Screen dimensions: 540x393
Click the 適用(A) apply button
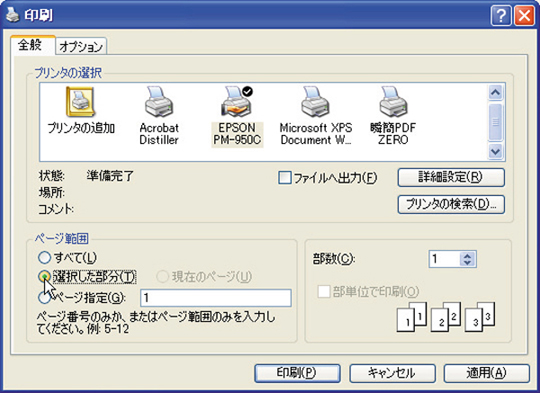(x=487, y=373)
